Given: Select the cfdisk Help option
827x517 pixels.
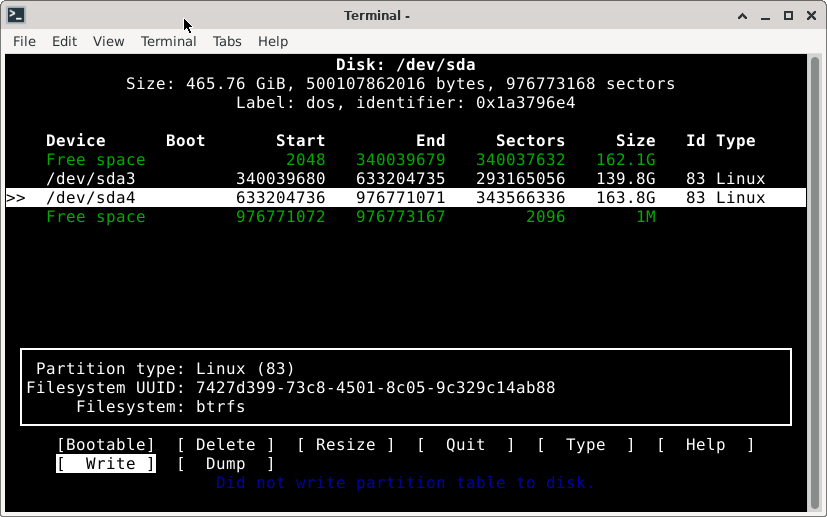Looking at the screenshot, I should [x=705, y=445].
